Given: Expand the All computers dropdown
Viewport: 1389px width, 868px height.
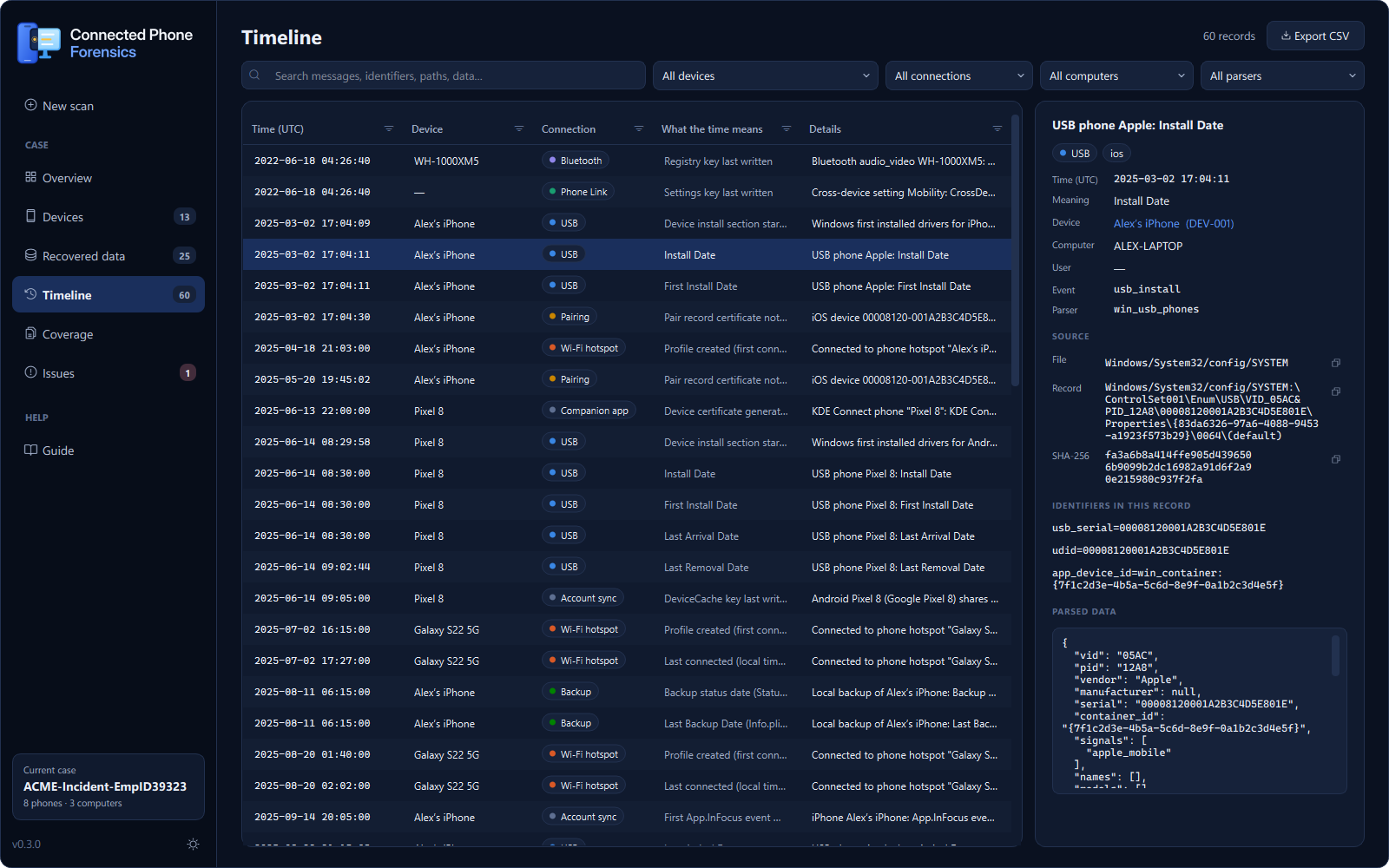Looking at the screenshot, I should pyautogui.click(x=1116, y=76).
